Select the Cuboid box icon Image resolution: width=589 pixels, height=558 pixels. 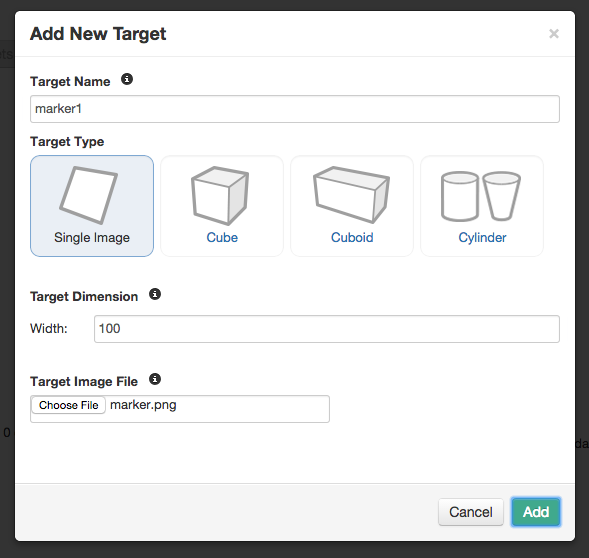(x=352, y=195)
